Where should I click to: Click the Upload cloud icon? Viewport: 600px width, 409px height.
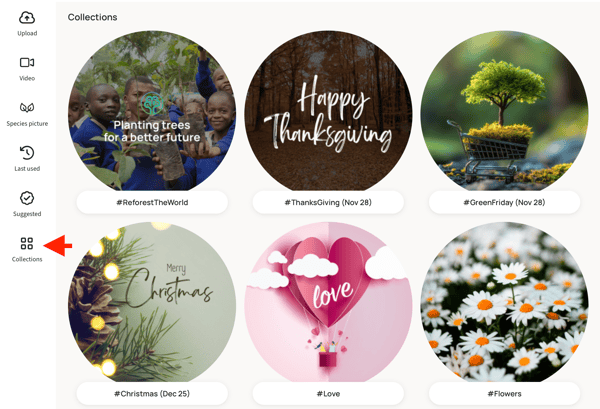[27, 18]
